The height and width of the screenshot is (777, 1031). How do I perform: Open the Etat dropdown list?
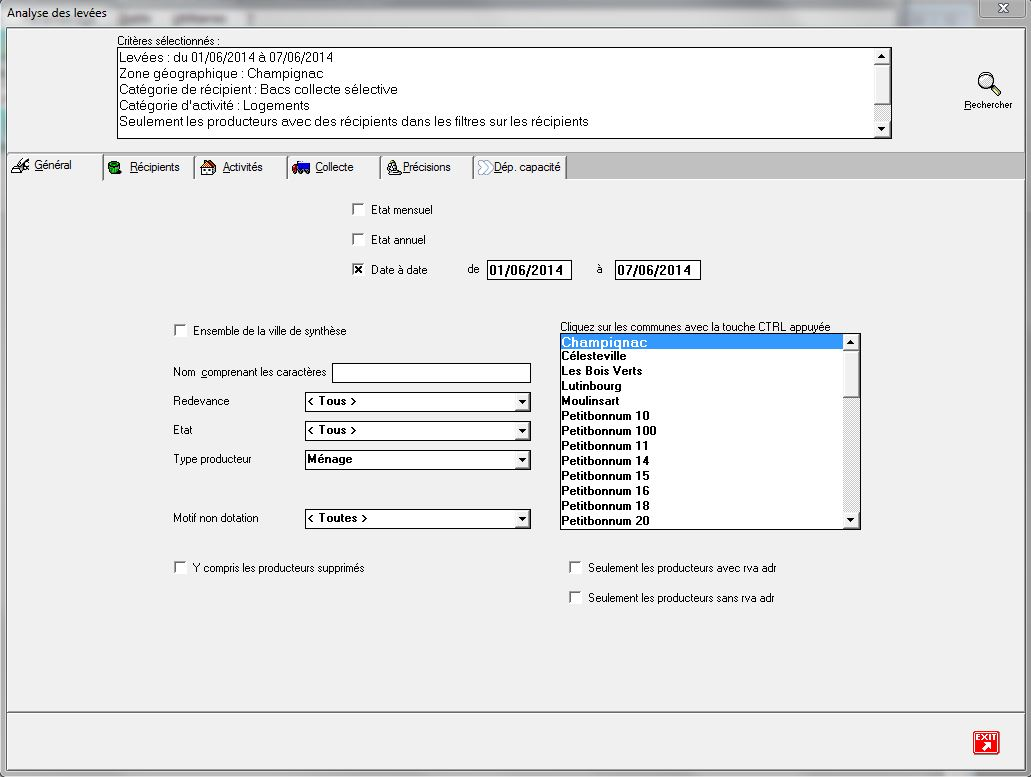[x=521, y=431]
